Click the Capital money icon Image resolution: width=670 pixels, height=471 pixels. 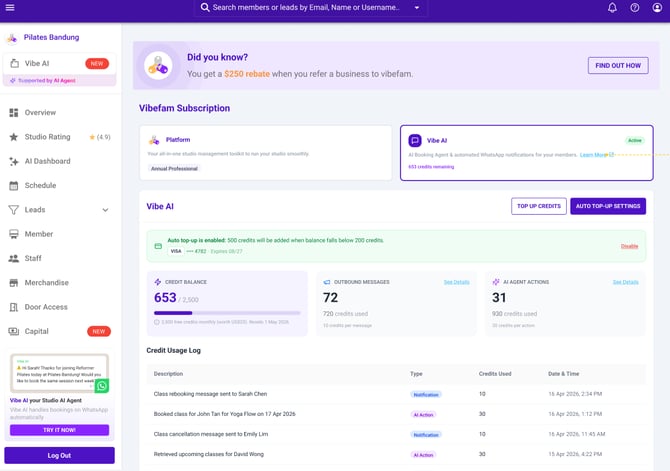tap(14, 331)
